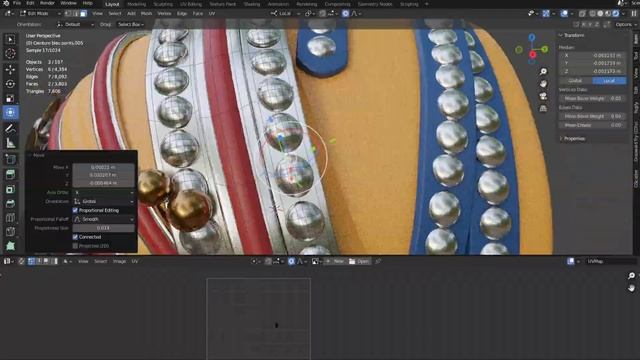Select the Move tool in left toolbar

click(x=10, y=69)
